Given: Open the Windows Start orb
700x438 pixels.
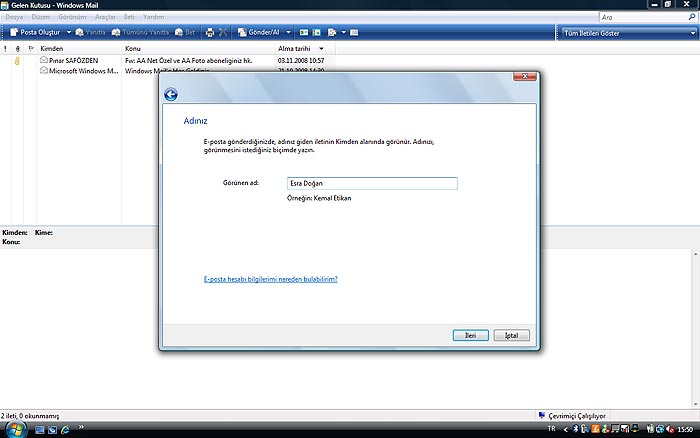Looking at the screenshot, I should pyautogui.click(x=15, y=429).
